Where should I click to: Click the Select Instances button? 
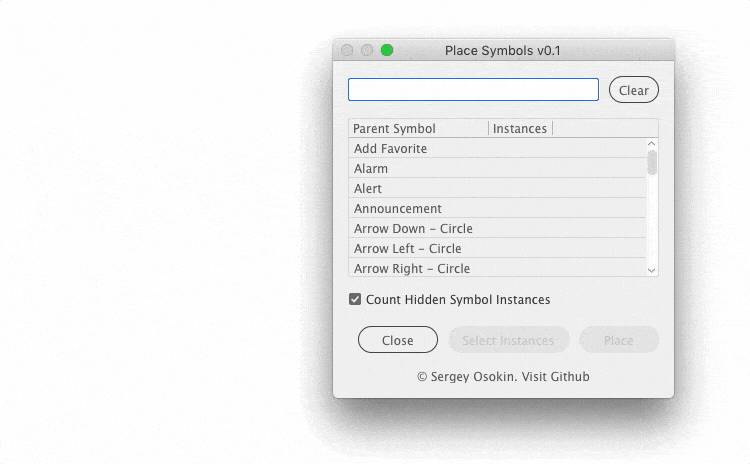pos(509,340)
